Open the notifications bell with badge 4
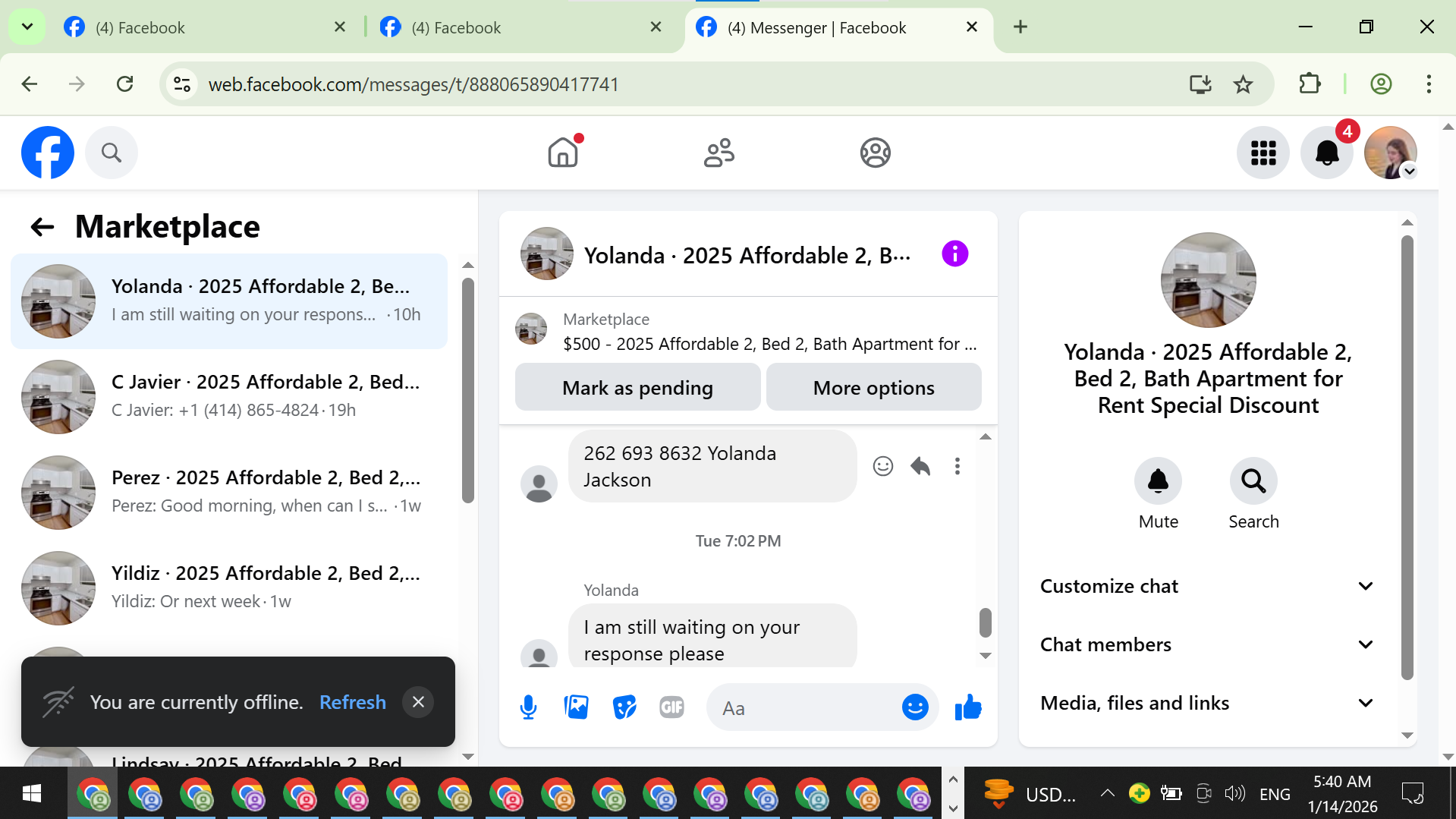The width and height of the screenshot is (1456, 819). 1327,153
